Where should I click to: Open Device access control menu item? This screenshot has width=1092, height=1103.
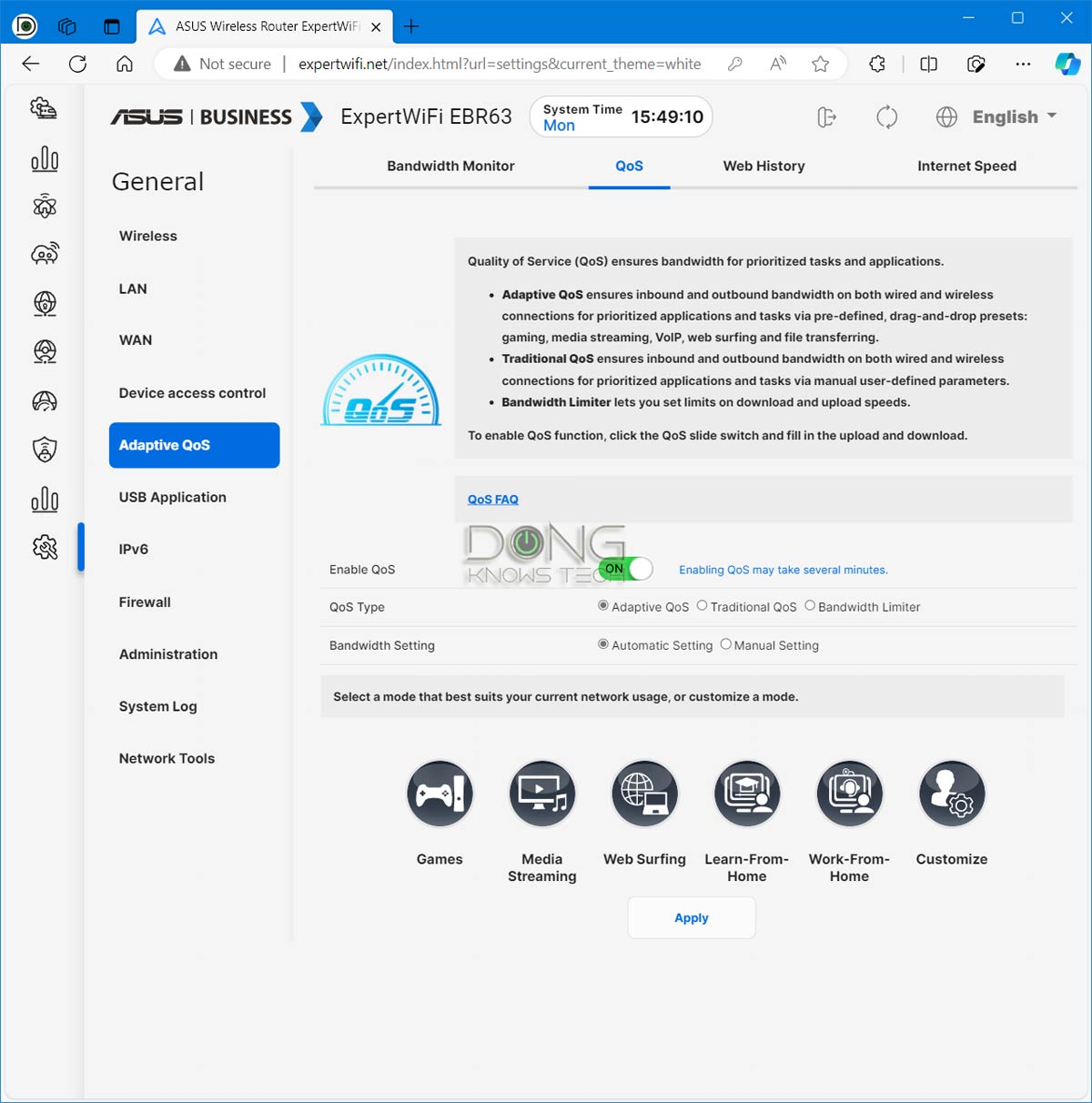coord(192,393)
